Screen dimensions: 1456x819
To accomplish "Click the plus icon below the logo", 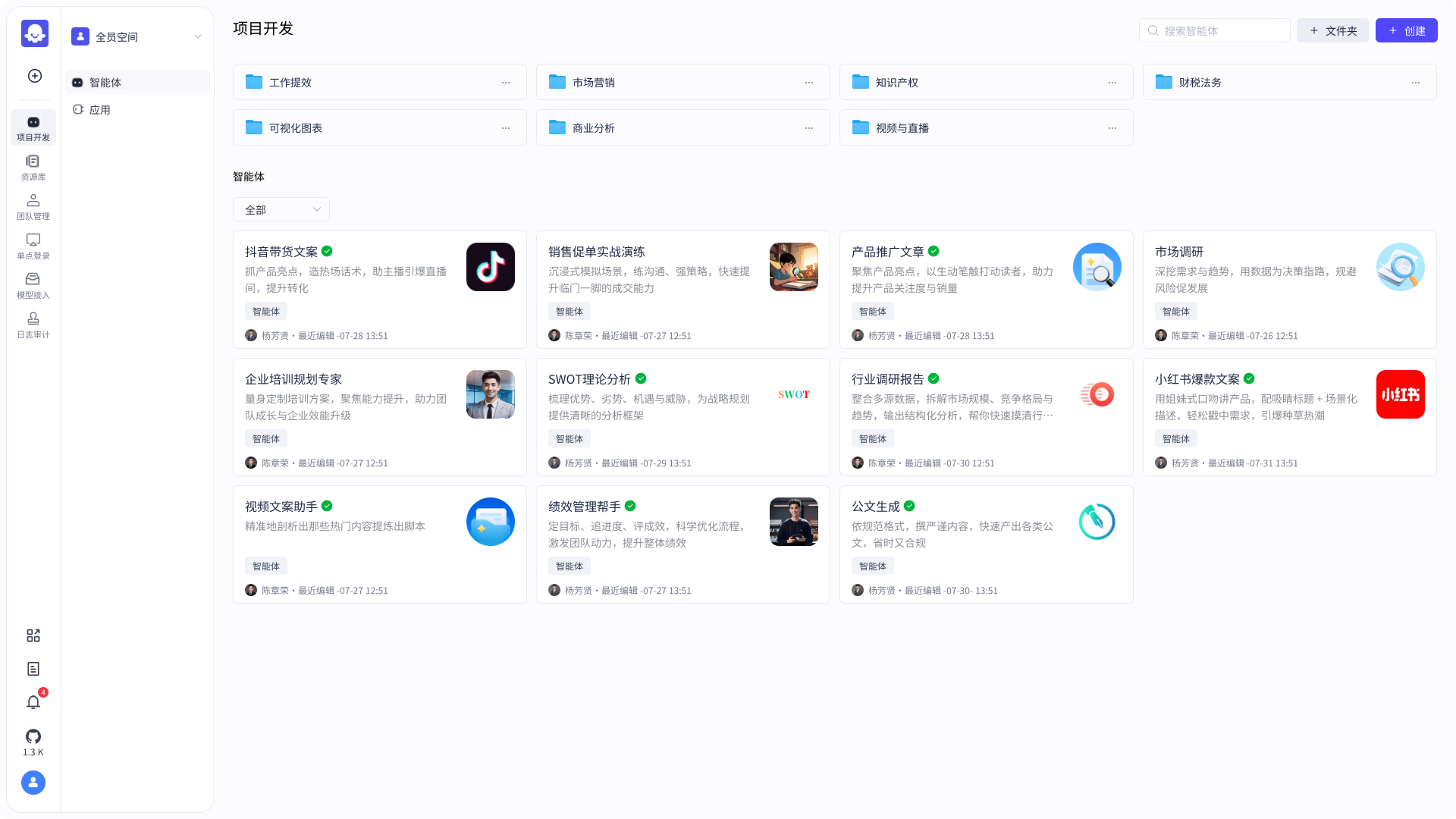I will tap(33, 76).
